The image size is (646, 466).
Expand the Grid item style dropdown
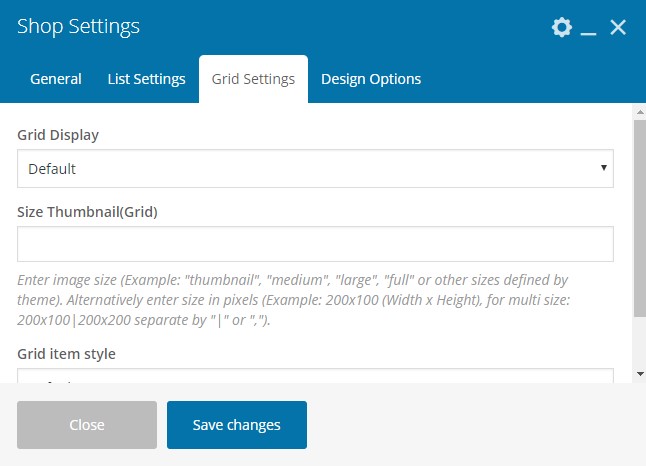tap(315, 376)
